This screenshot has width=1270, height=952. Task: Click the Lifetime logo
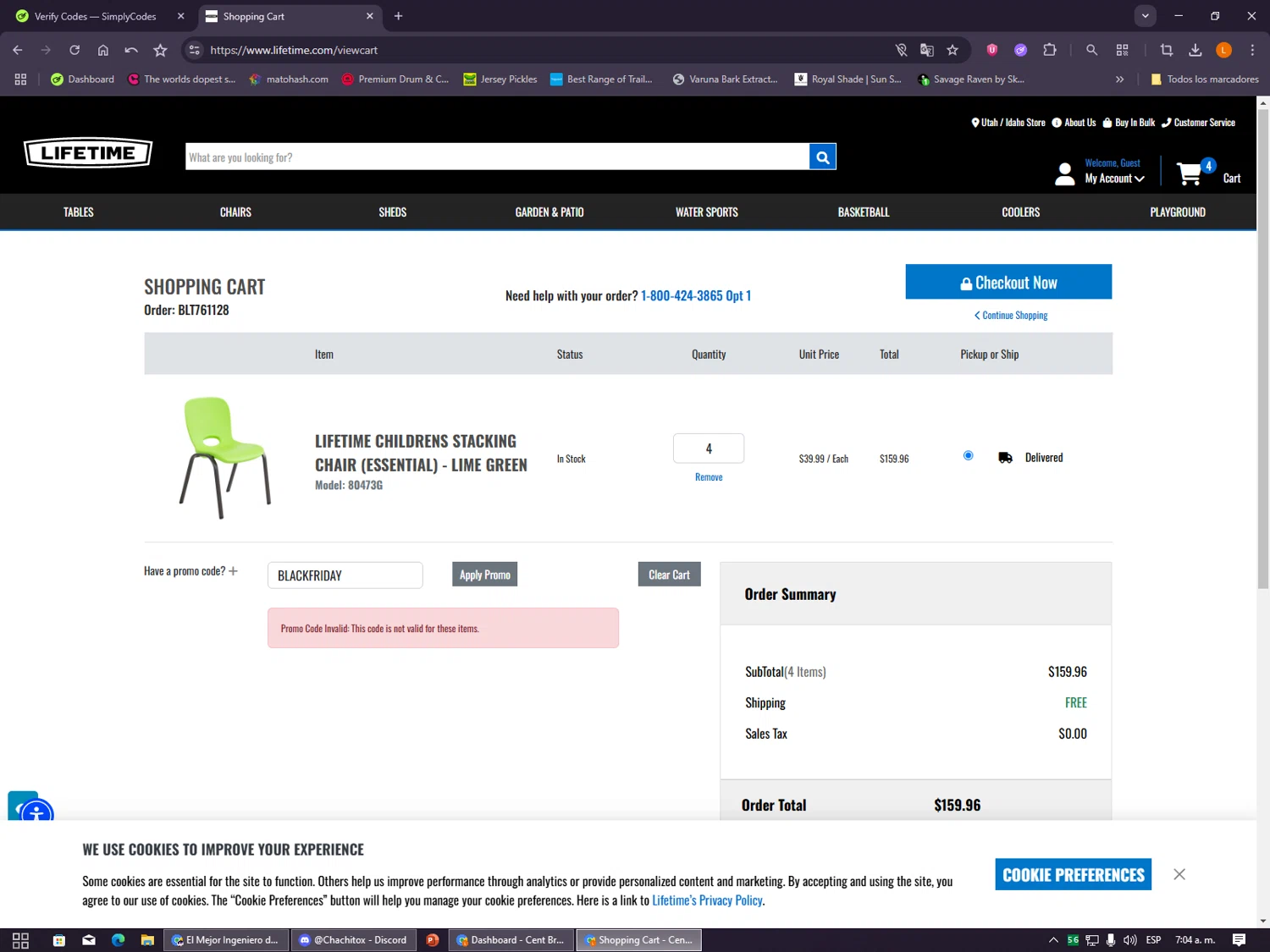(88, 152)
